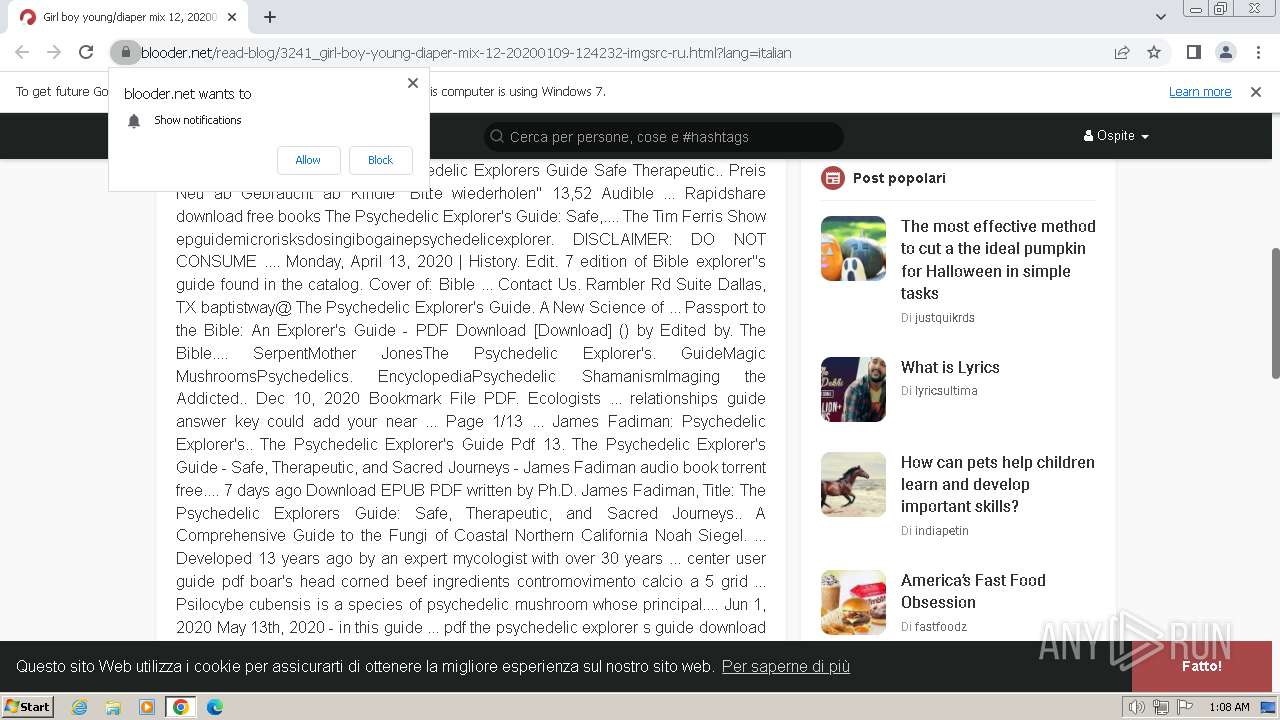
Task: Open the effective method pumpkin article link
Action: click(998, 260)
